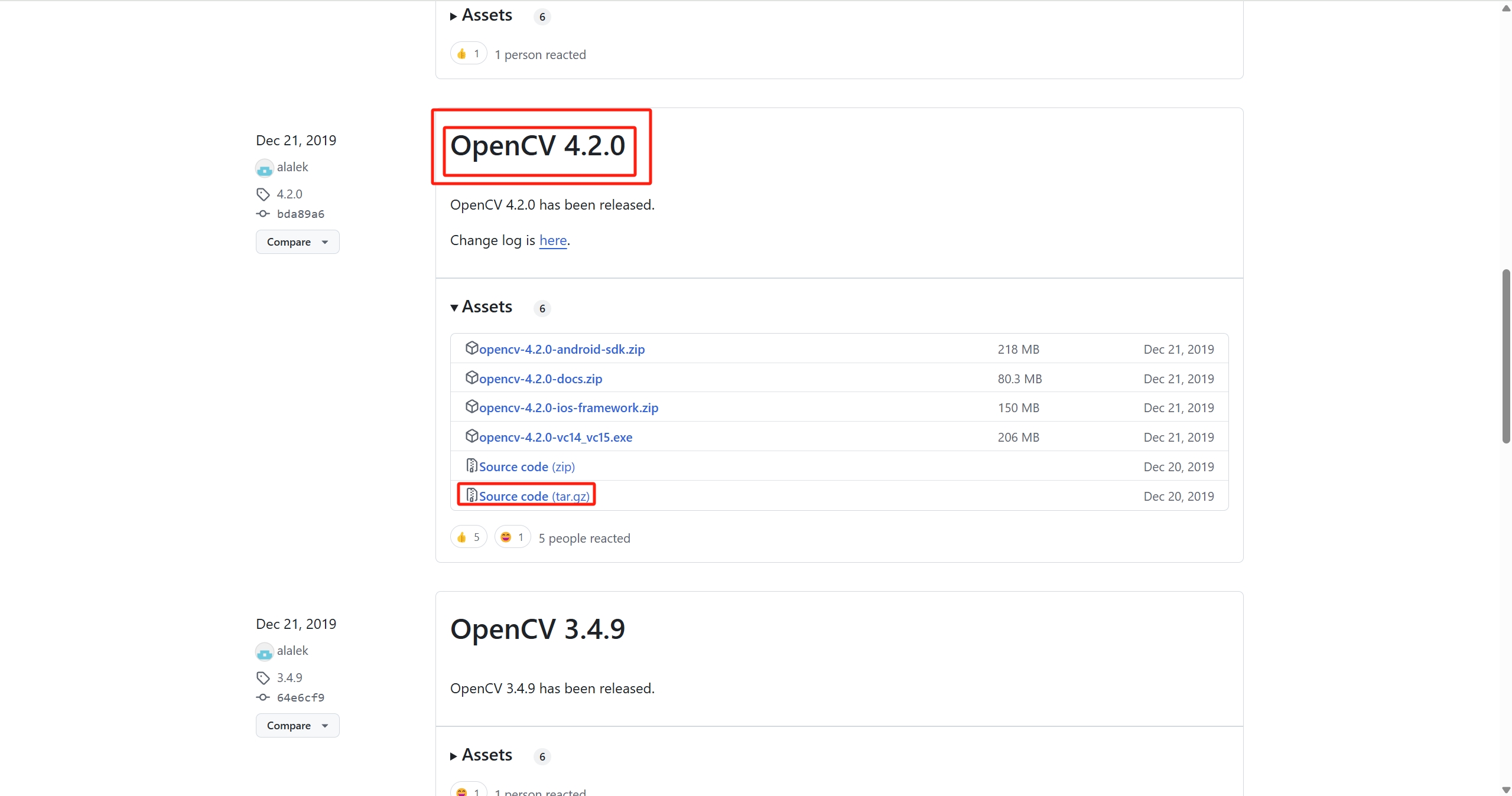Open the Compare dropdown for tag 3.4.9
Image resolution: width=1512 pixels, height=796 pixels.
pyautogui.click(x=297, y=726)
